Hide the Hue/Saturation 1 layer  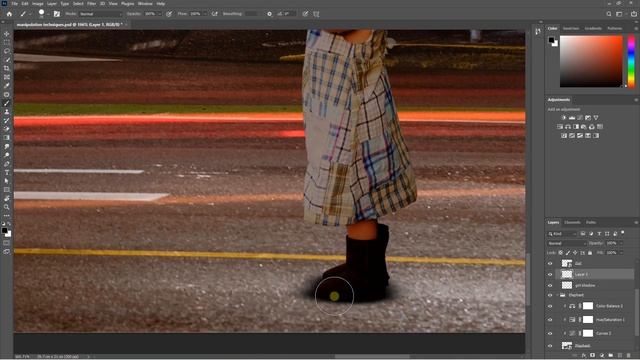point(550,320)
